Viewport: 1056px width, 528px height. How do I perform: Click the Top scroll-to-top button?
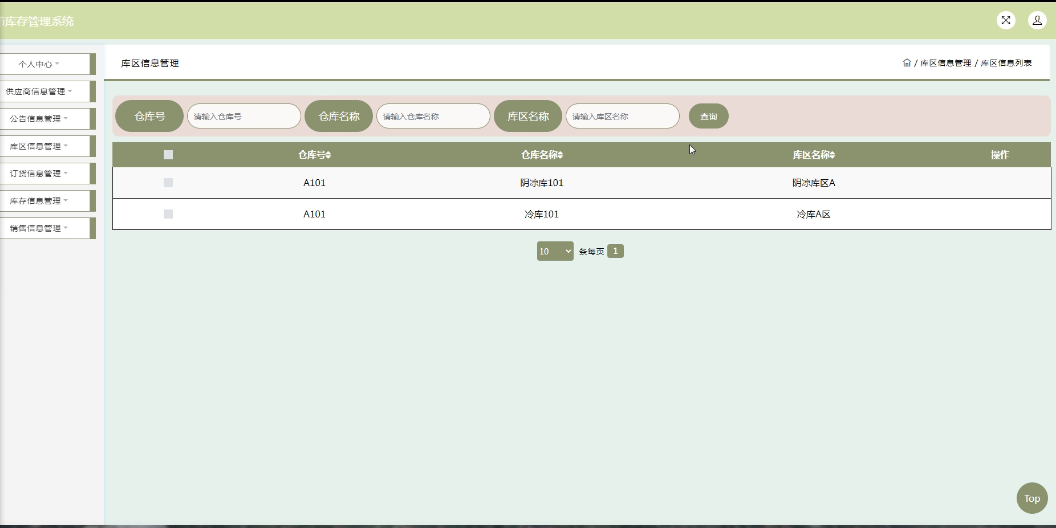[x=1031, y=498]
